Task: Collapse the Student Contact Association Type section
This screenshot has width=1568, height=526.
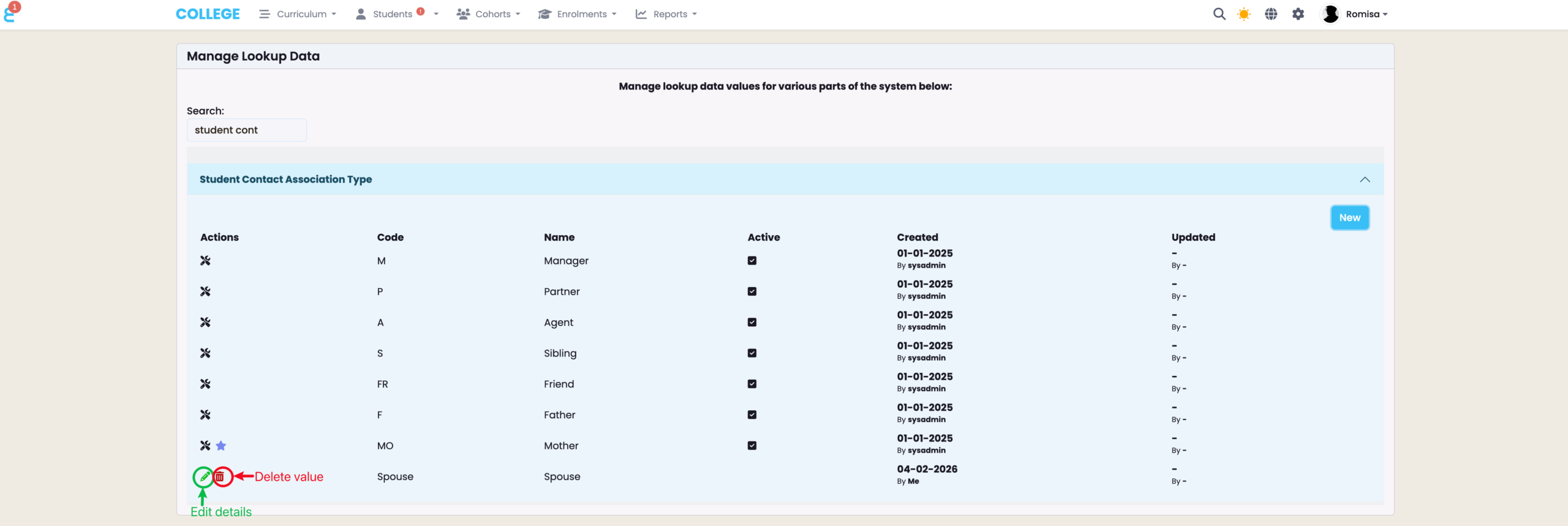Action: tap(1365, 179)
